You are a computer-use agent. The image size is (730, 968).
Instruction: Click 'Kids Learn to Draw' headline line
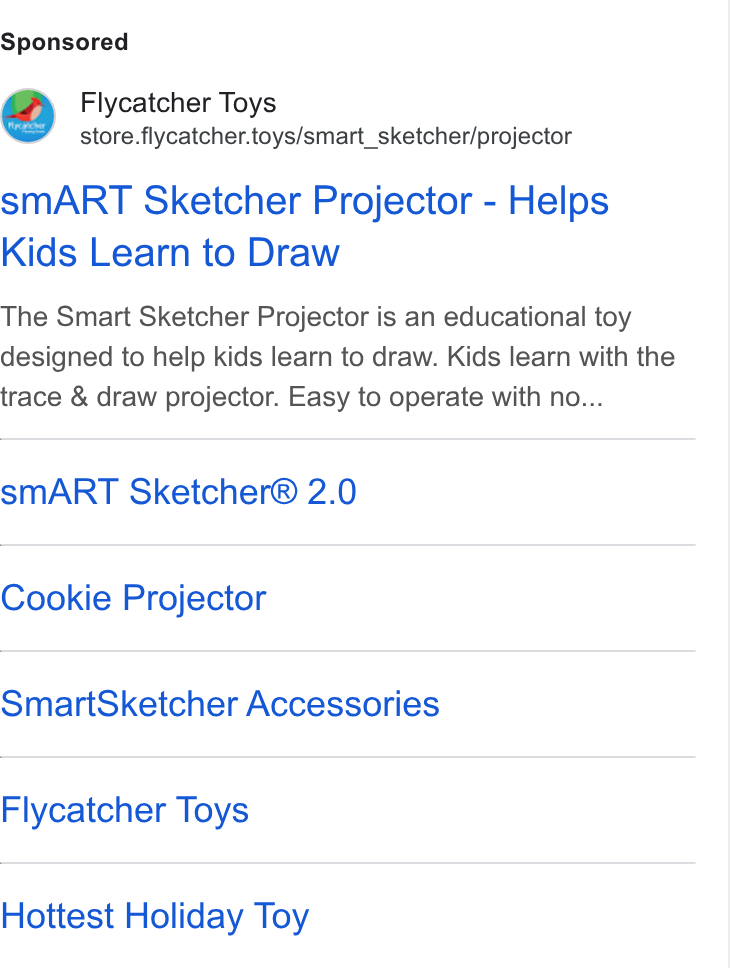point(170,252)
